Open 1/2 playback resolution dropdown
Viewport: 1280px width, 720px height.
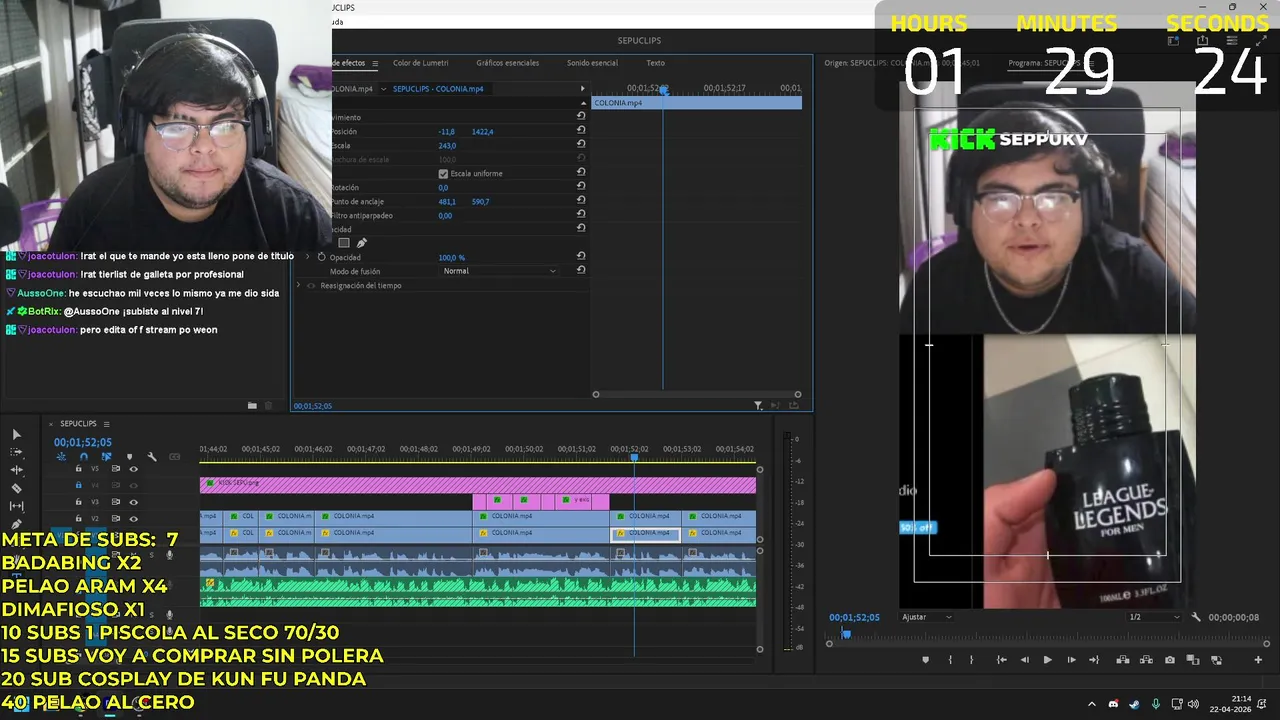tap(1154, 617)
